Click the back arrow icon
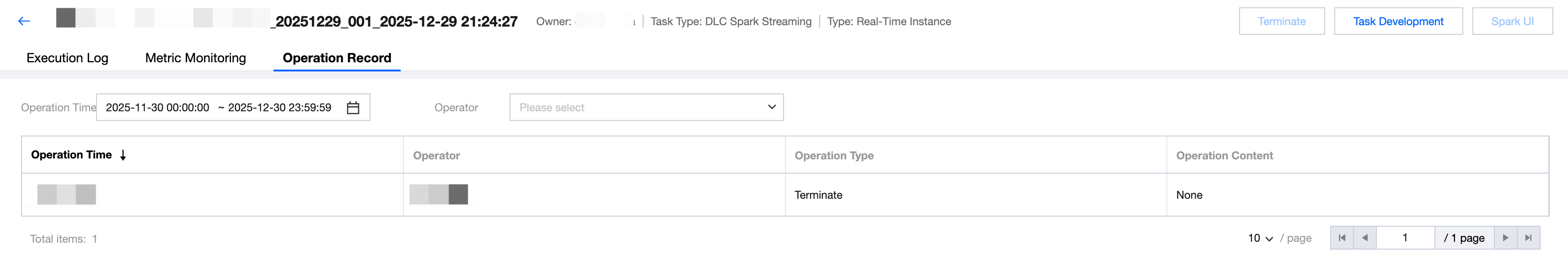This screenshot has height=272, width=1568. point(24,22)
